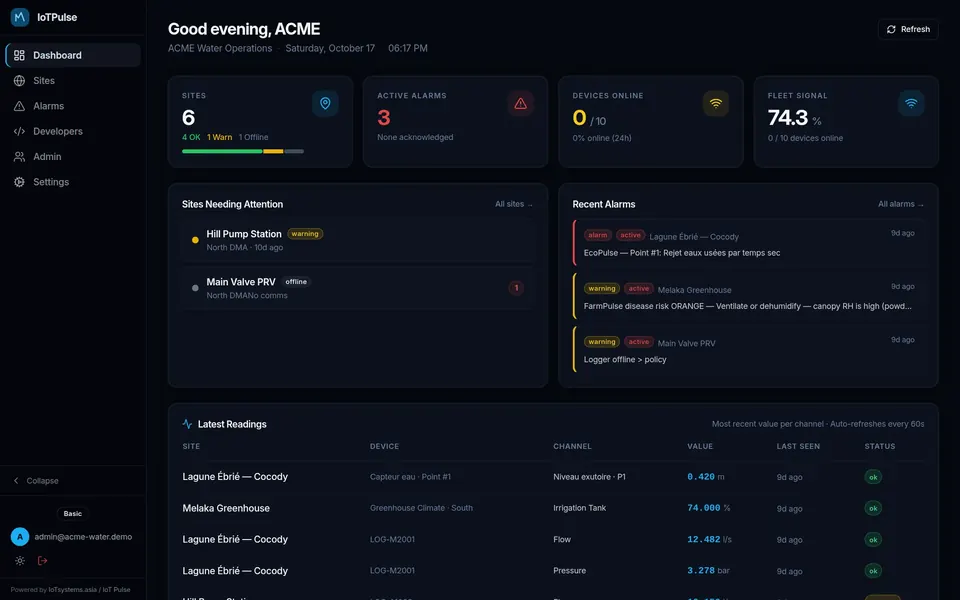Click ok status badge in Niveau exutoire row

click(x=873, y=477)
